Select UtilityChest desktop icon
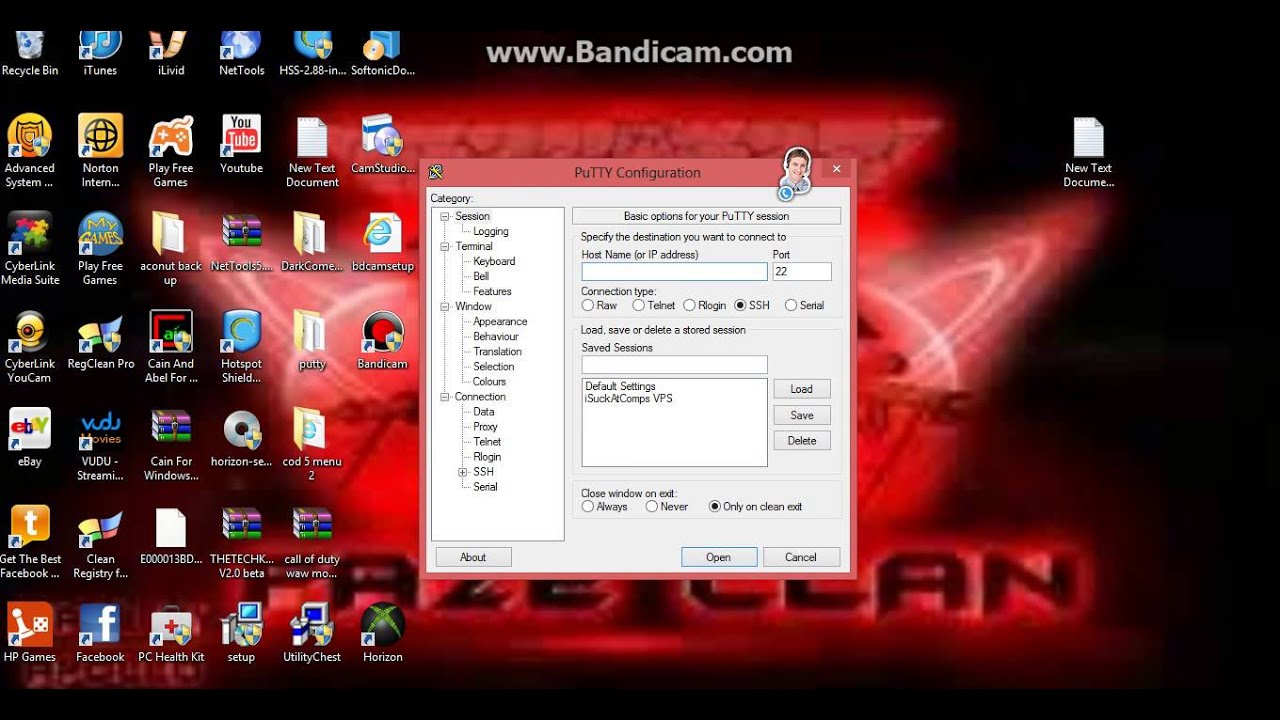1280x720 pixels. pos(312,634)
